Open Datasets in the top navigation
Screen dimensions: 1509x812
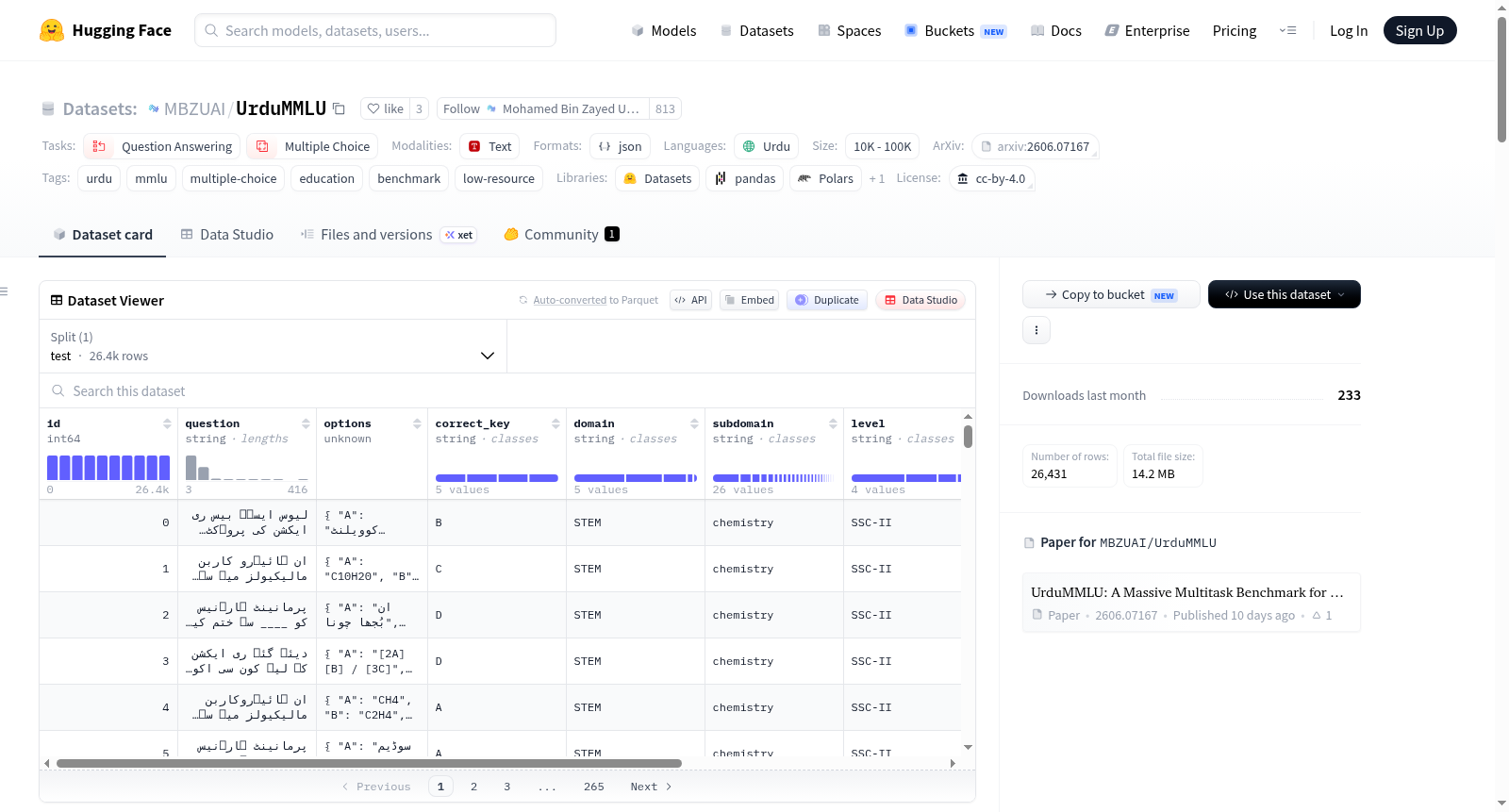click(756, 30)
